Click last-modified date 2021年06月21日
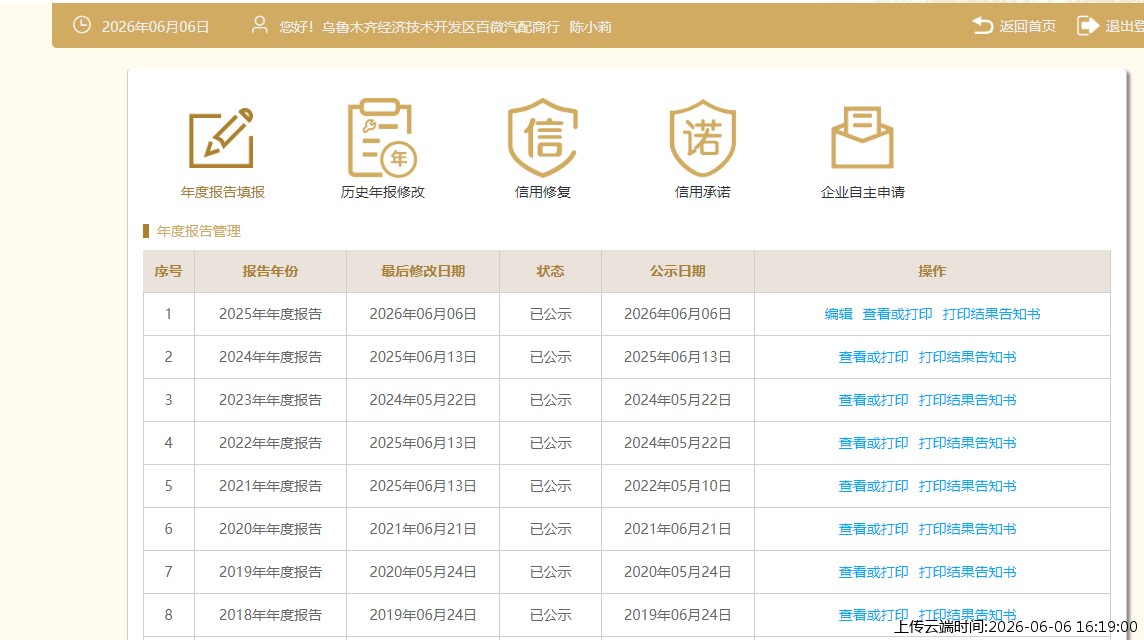The height and width of the screenshot is (640, 1144). (423, 529)
